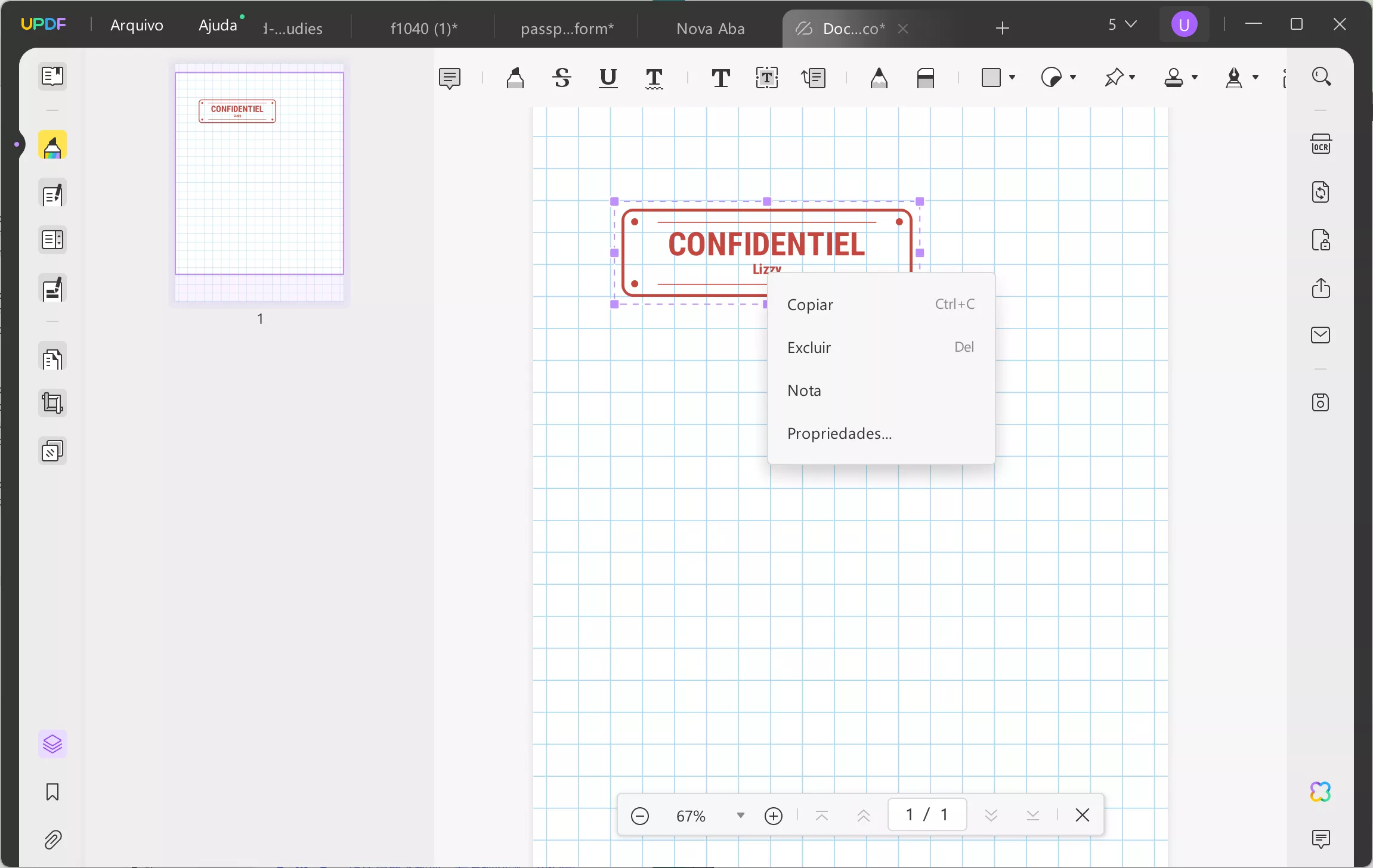Expand the rectangle shape dropdown arrow
Screen dimensions: 1373x868
(x=1012, y=77)
